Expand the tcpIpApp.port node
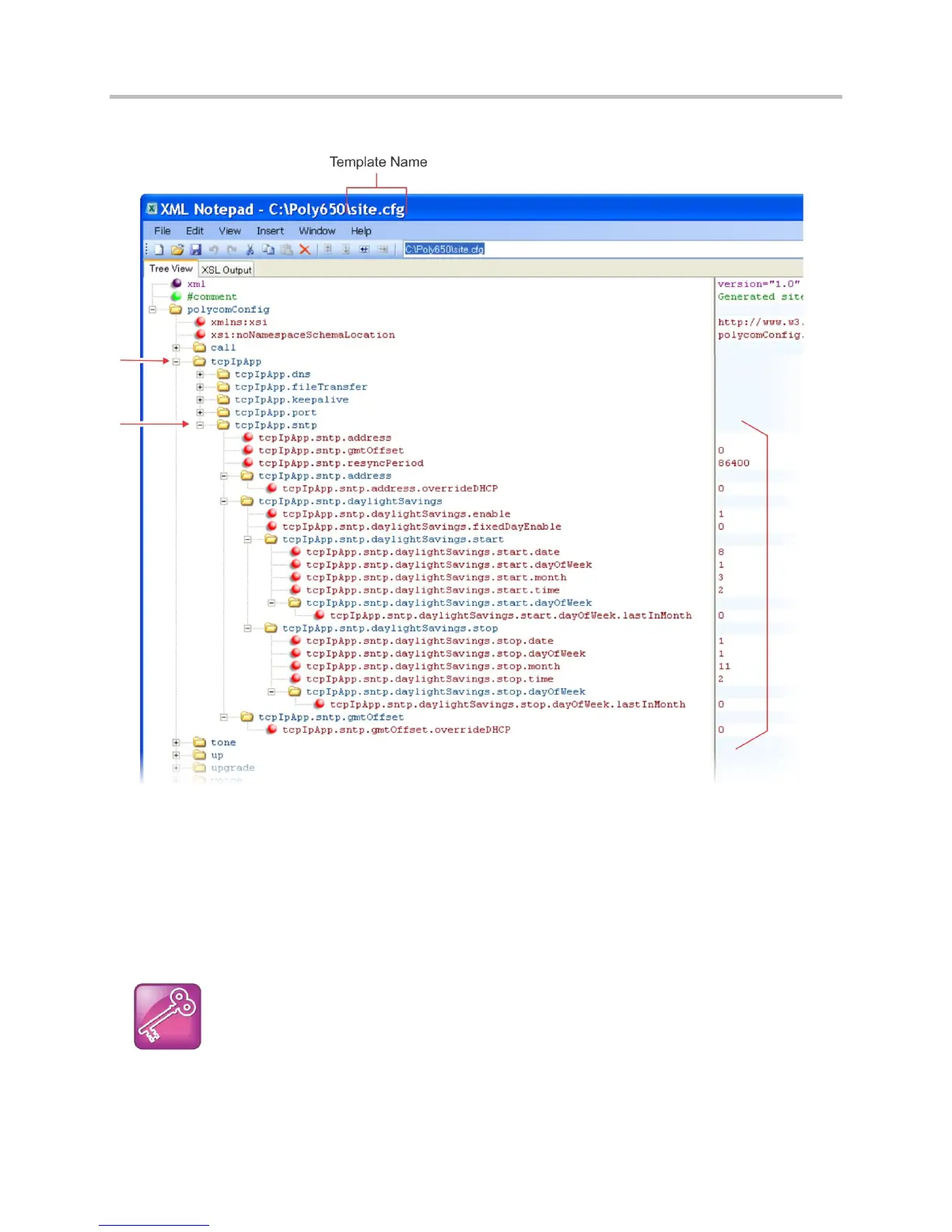Screen dimensions: 952x1232 pos(201,412)
